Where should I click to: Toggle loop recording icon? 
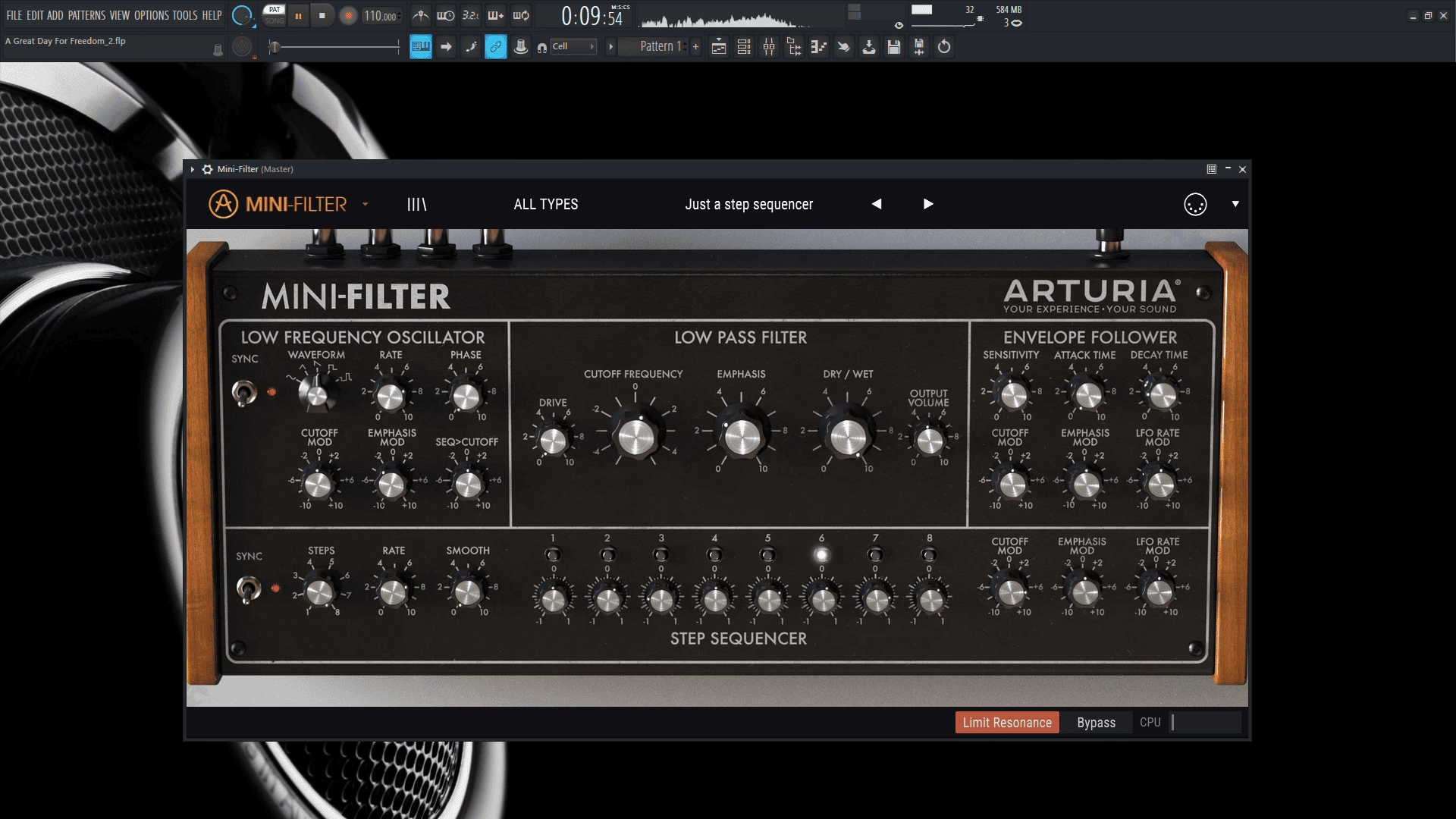tap(521, 15)
